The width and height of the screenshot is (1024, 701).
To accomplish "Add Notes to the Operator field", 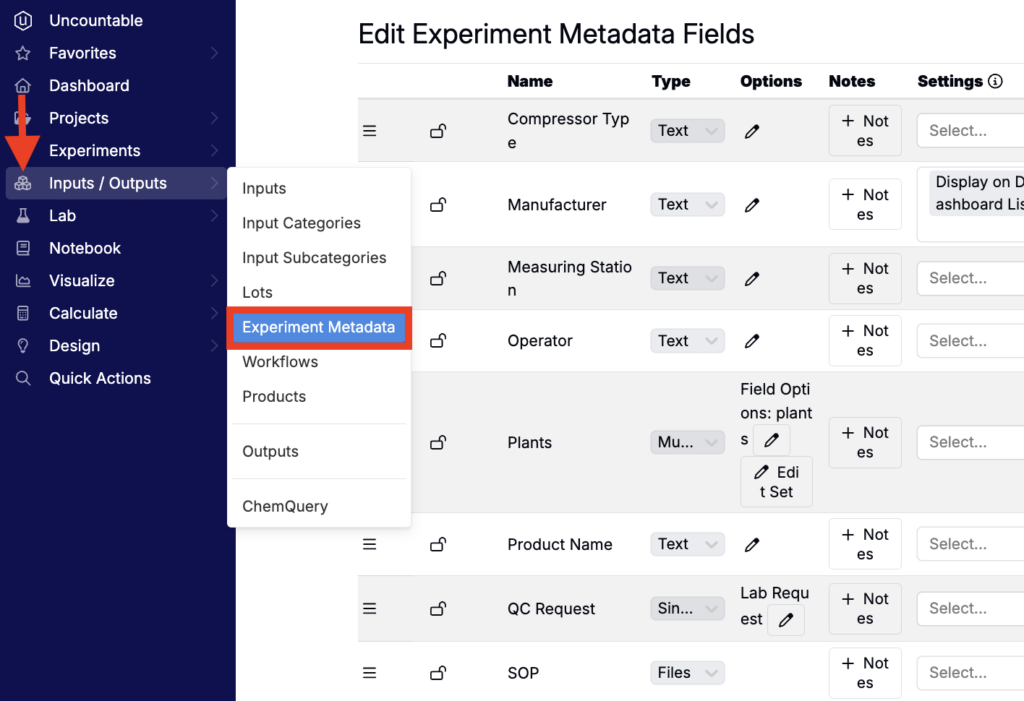I will [865, 341].
